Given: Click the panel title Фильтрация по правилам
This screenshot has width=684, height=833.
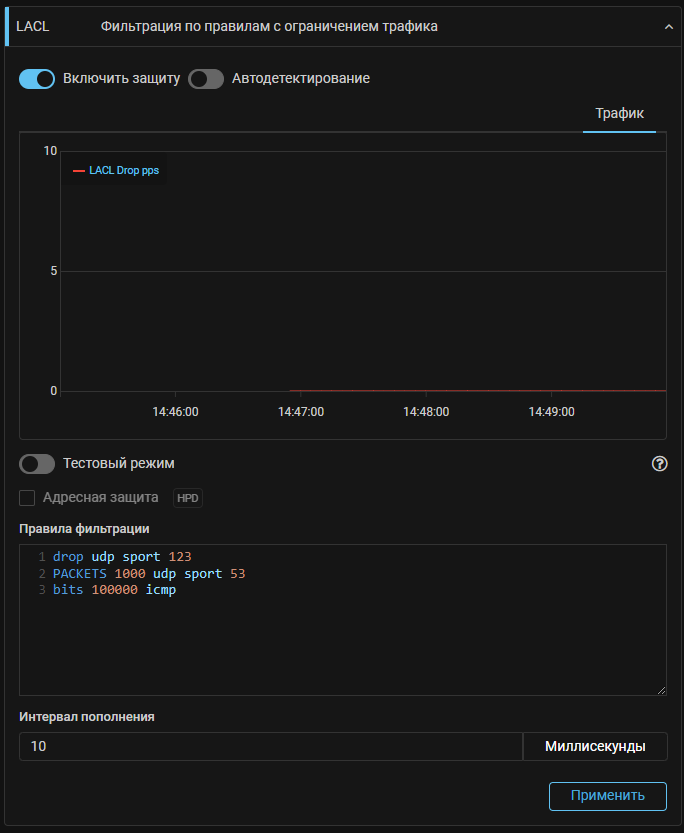Looking at the screenshot, I should (269, 27).
